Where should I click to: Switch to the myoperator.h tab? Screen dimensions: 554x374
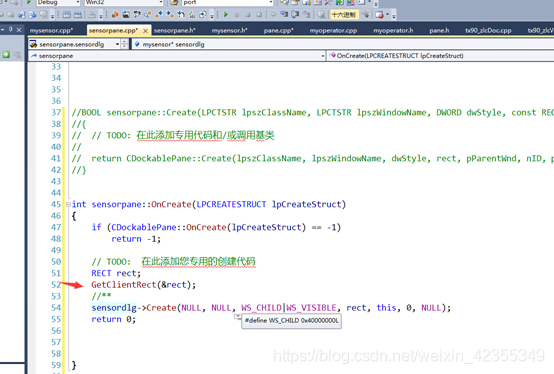click(393, 30)
